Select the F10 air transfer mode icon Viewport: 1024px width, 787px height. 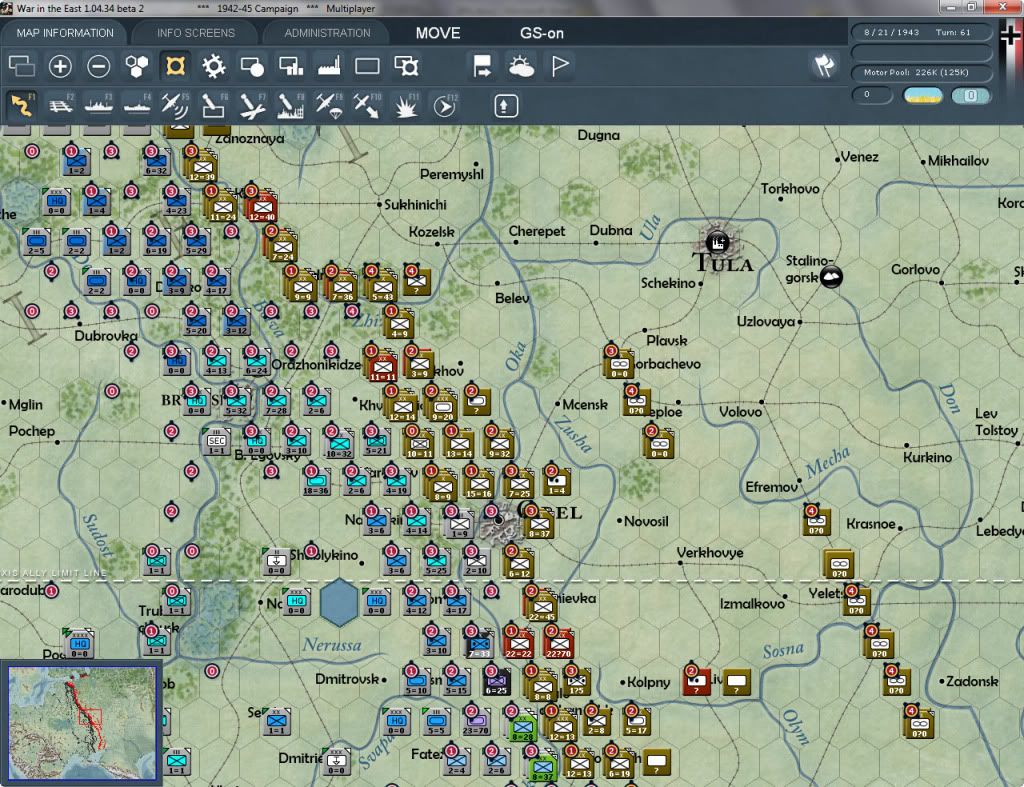(x=367, y=105)
